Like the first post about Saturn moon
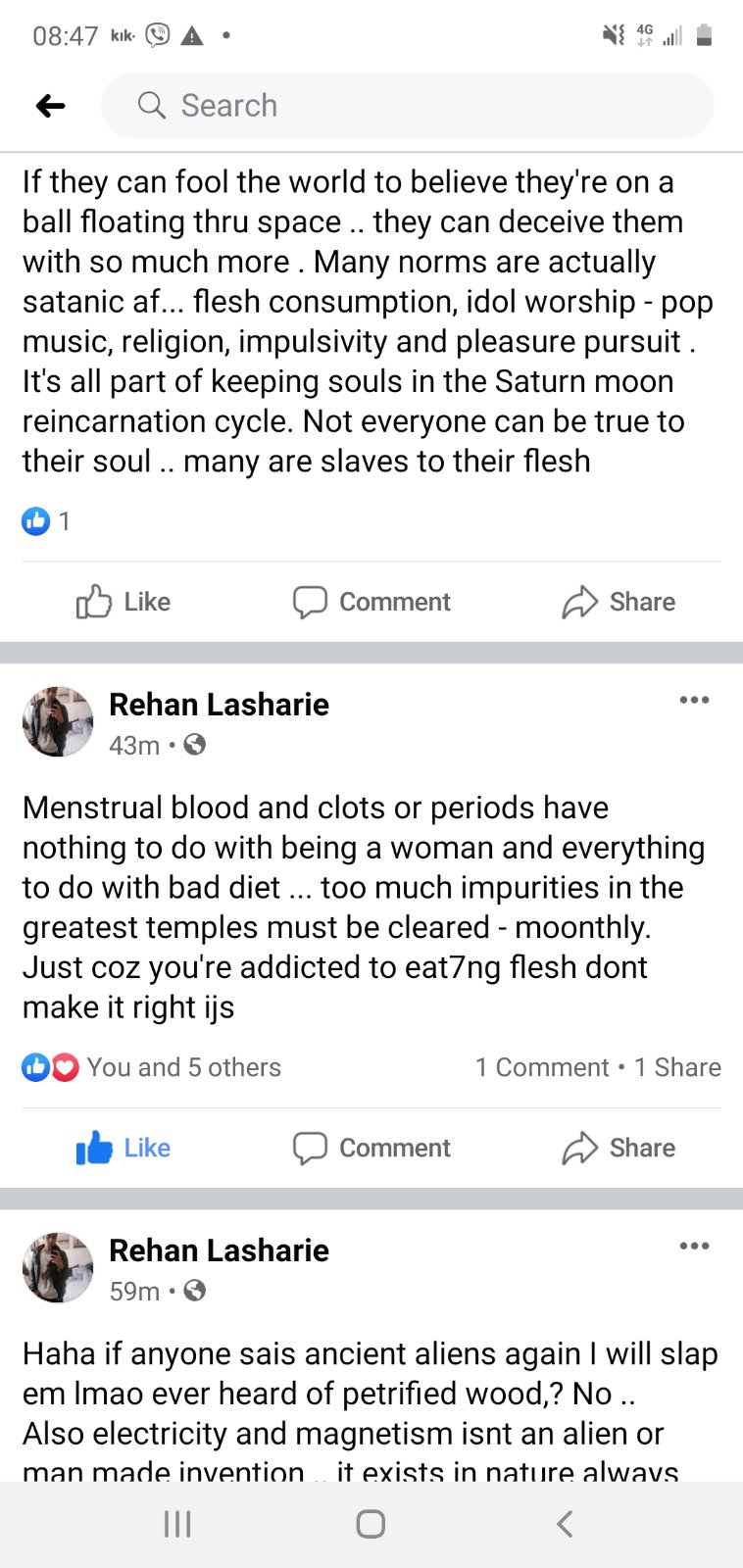743x1568 pixels. click(x=124, y=602)
